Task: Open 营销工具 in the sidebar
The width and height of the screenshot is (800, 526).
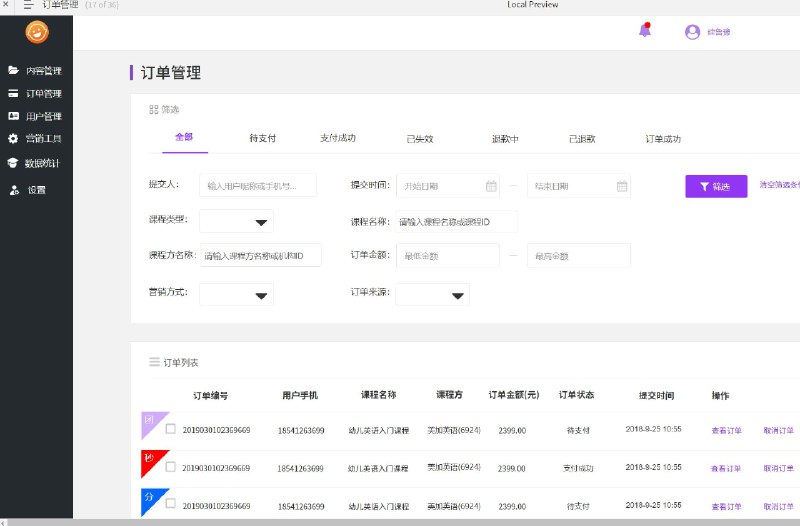Action: click(43, 139)
